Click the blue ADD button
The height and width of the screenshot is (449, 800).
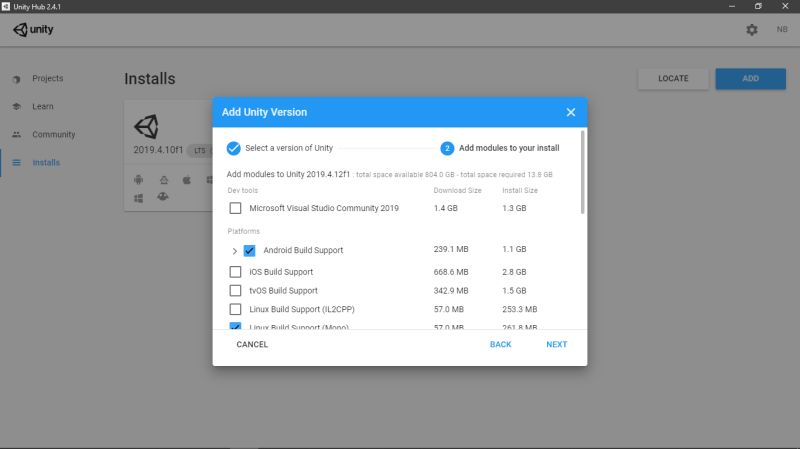[751, 79]
